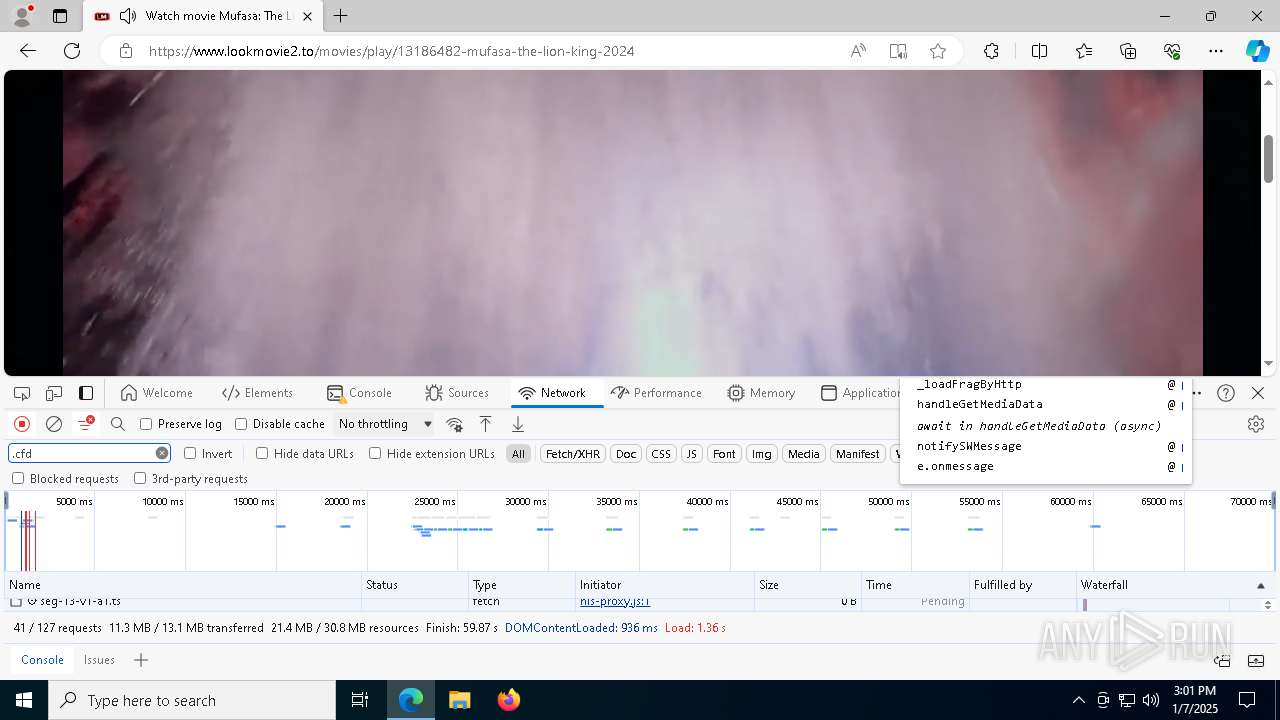Open the browser new tab button
The width and height of the screenshot is (1280, 720).
tap(341, 16)
